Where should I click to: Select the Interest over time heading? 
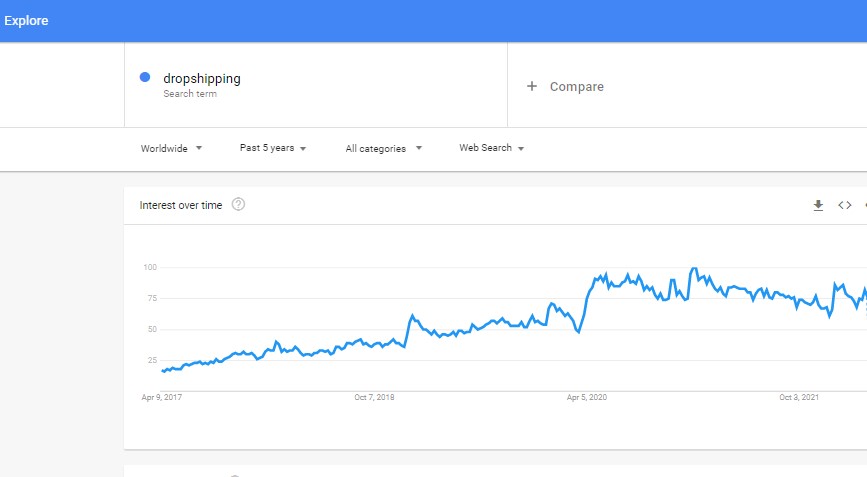(x=181, y=205)
